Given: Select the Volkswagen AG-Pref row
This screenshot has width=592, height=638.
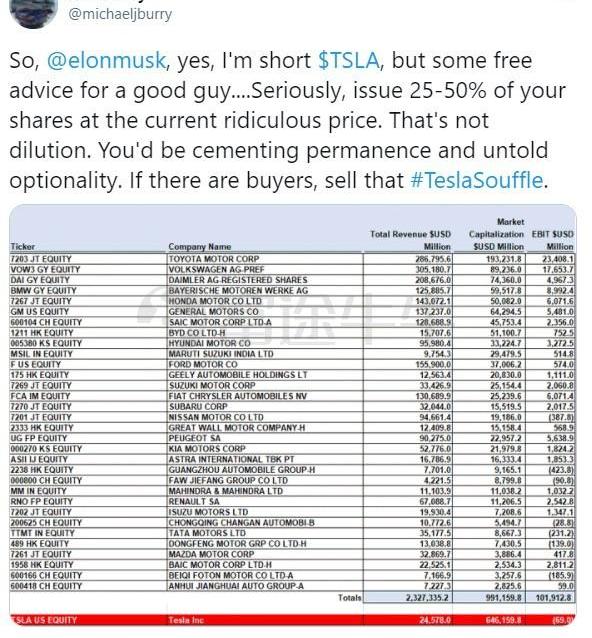Looking at the screenshot, I should coord(292,269).
